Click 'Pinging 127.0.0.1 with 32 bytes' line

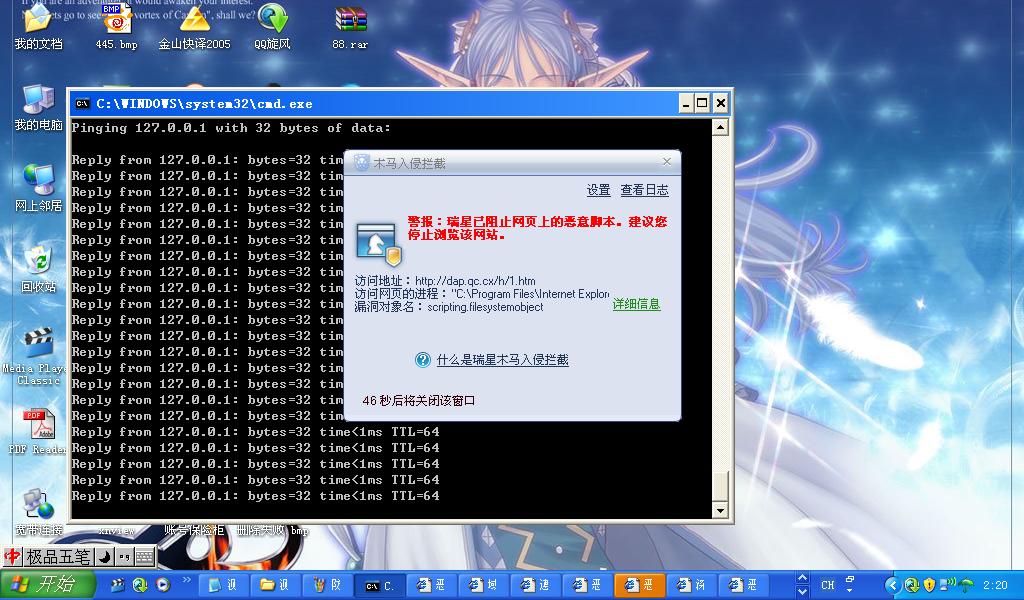231,128
